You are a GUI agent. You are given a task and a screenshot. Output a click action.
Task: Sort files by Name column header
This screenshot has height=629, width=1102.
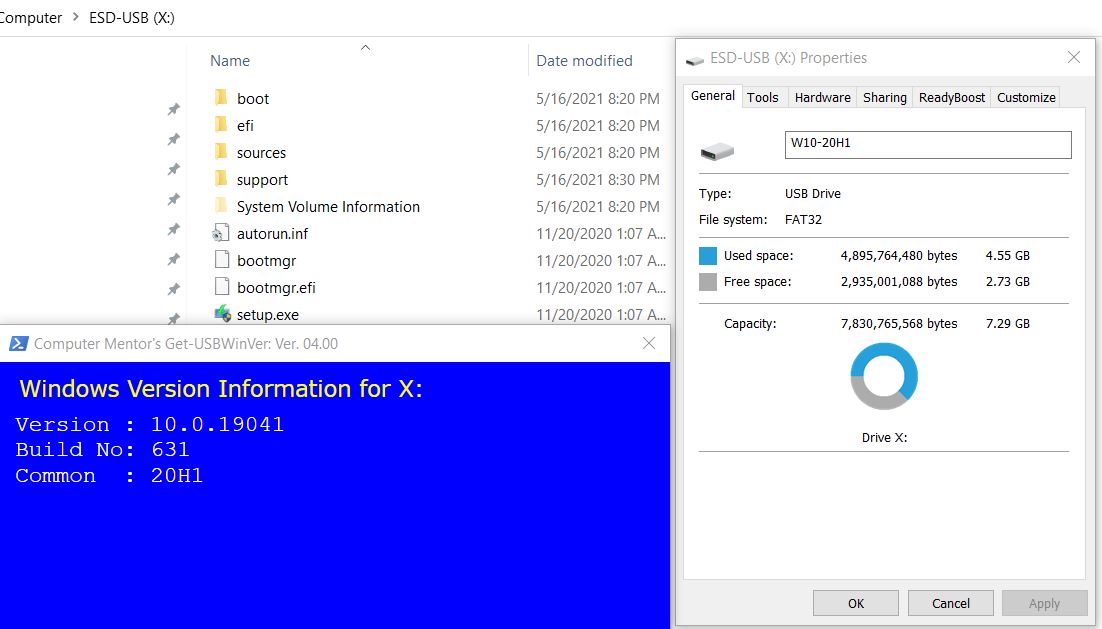(x=230, y=61)
